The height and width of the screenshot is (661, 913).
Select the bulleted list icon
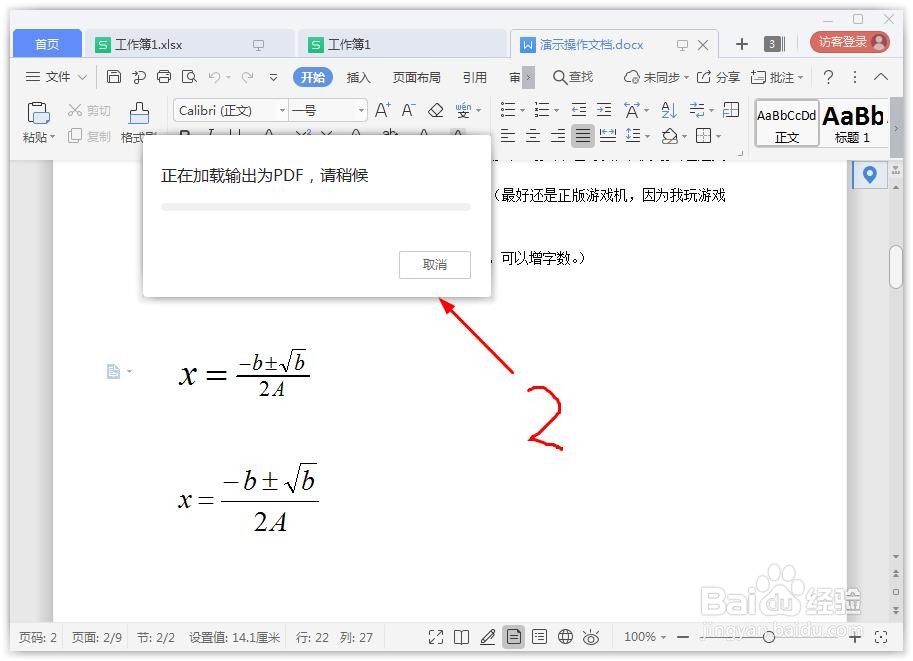click(507, 109)
